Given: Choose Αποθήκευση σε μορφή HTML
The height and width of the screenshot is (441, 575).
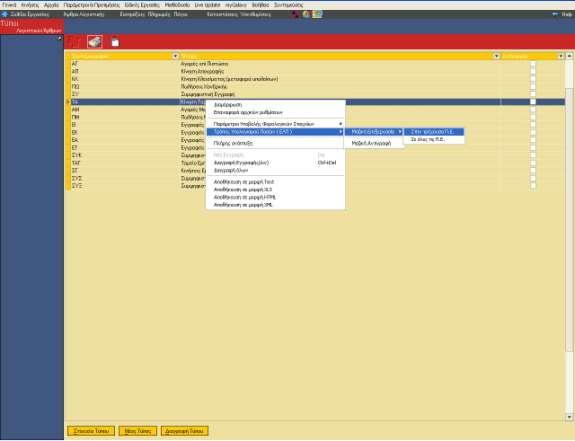Looking at the screenshot, I should (245, 197).
